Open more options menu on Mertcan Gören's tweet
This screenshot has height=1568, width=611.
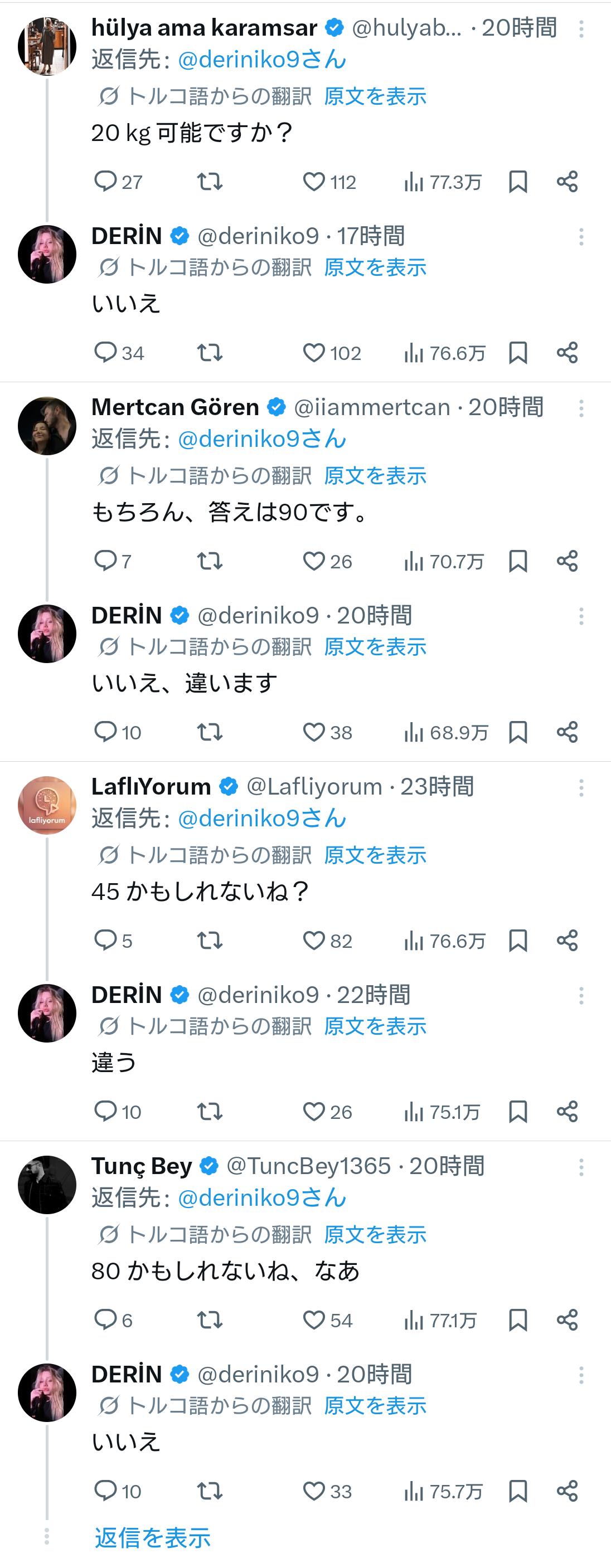point(581,408)
